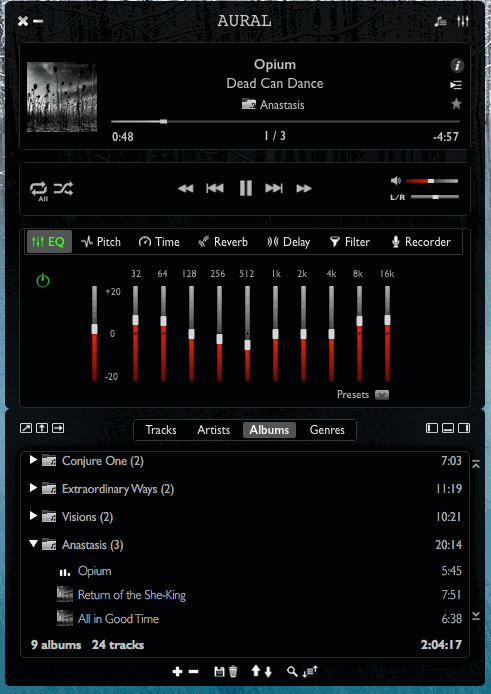
Task: Save playlist to file
Action: coord(219,671)
